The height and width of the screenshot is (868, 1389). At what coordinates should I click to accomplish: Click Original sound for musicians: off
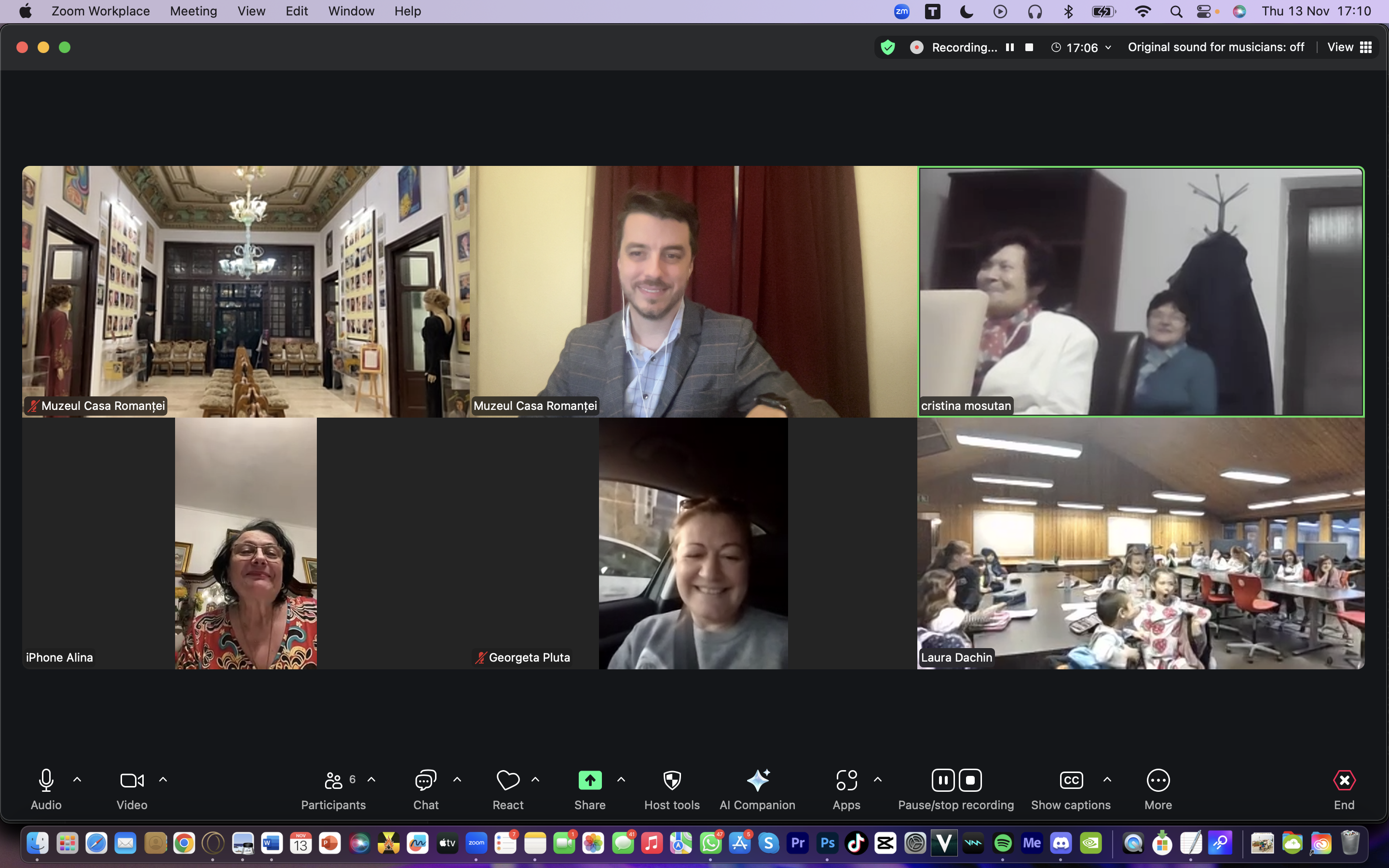[x=1216, y=48]
